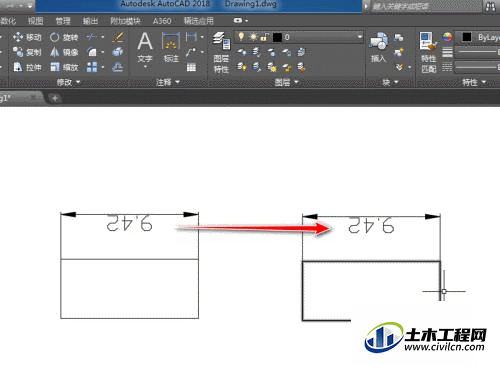Click the Insert block (插入) icon
This screenshot has height=375, width=500.
[x=378, y=47]
